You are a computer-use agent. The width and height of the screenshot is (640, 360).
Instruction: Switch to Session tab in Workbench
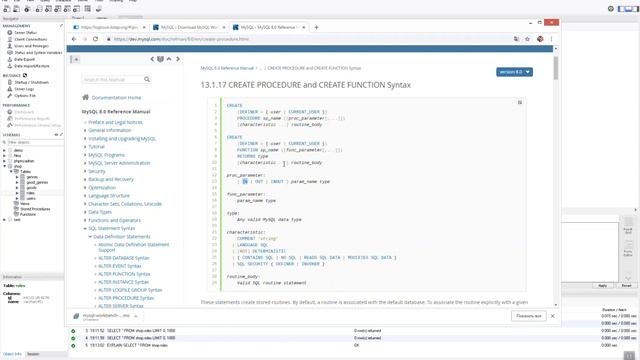click(x=33, y=354)
